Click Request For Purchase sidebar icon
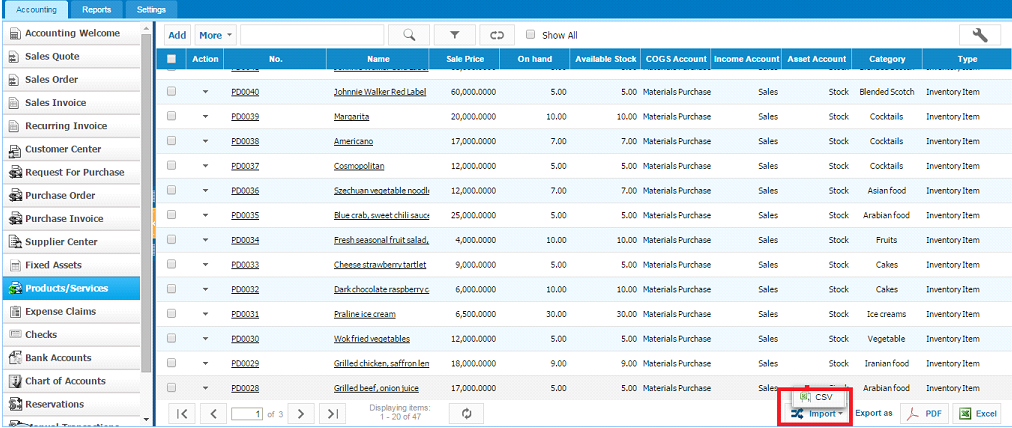1012x428 pixels. point(15,172)
